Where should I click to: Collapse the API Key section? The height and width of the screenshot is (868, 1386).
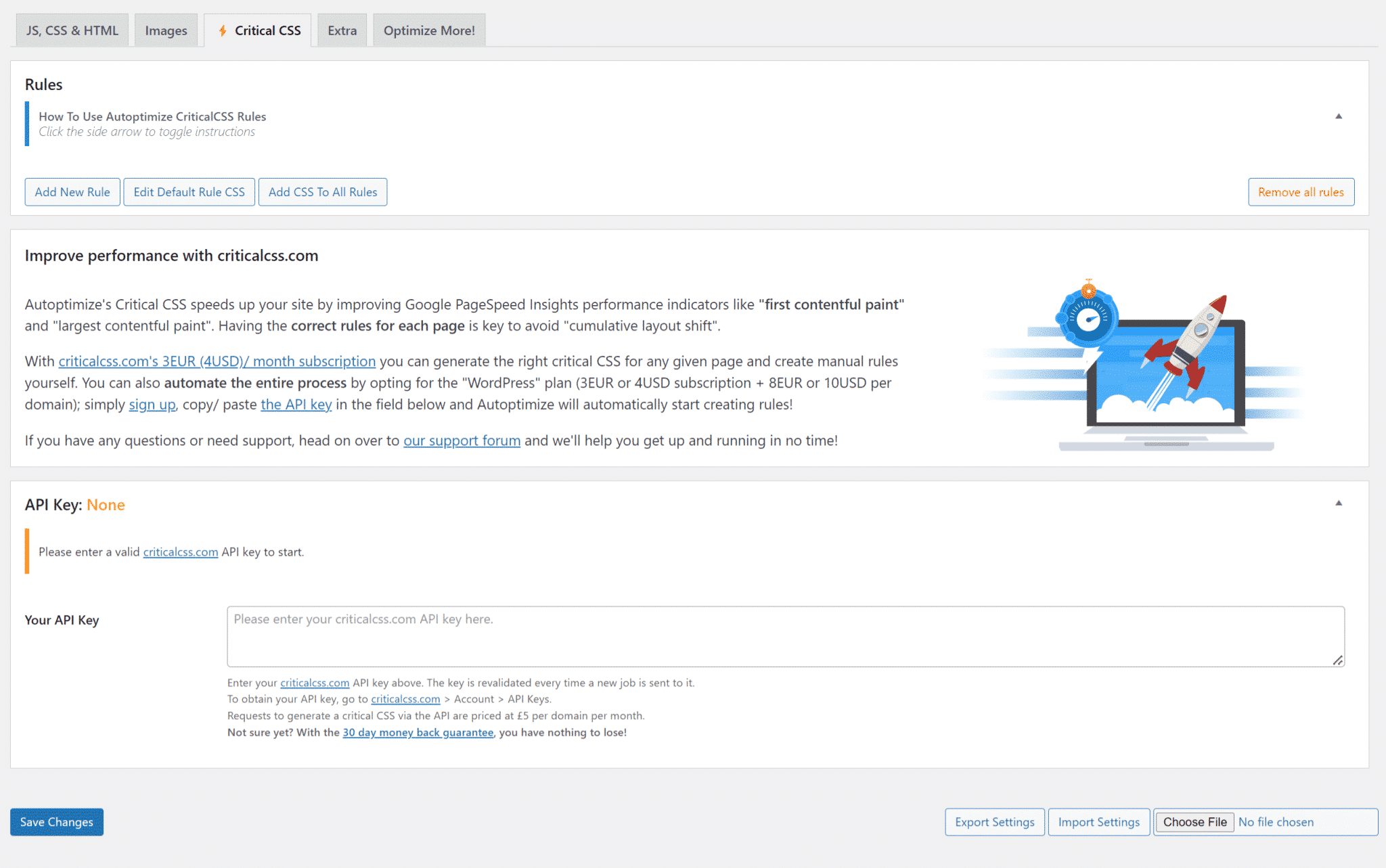1339,504
